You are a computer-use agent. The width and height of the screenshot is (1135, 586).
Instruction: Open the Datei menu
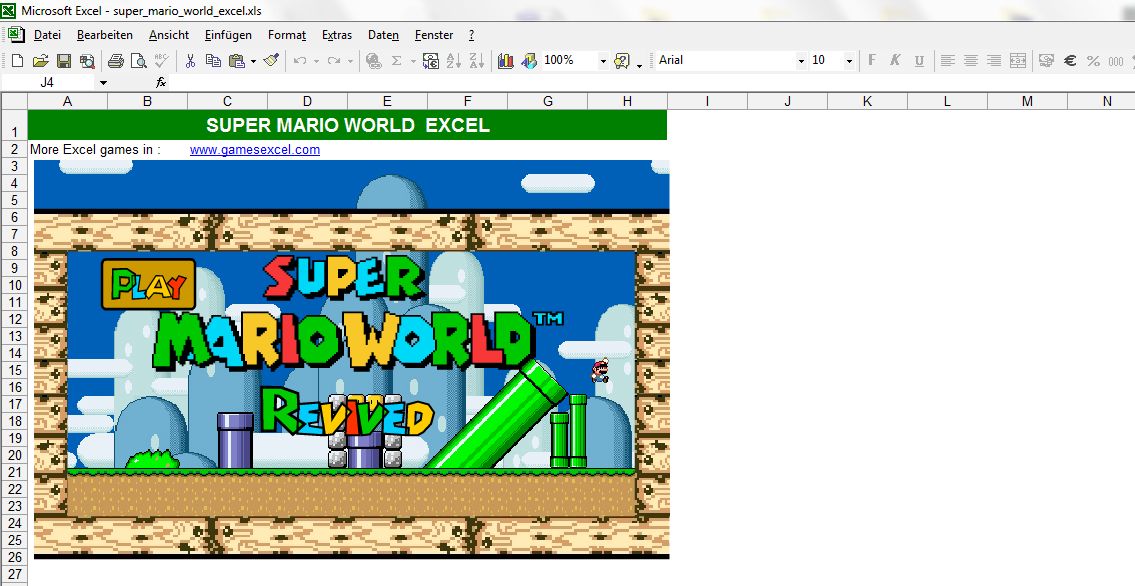[47, 35]
